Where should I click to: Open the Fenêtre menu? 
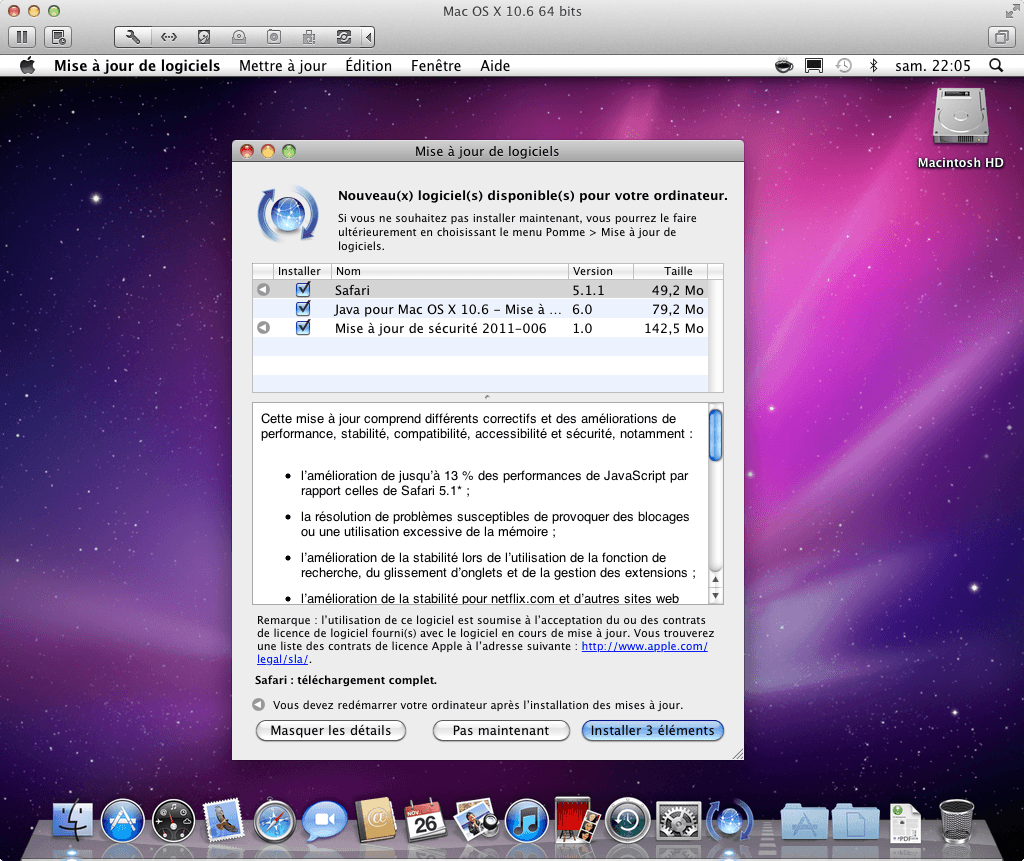(x=436, y=65)
